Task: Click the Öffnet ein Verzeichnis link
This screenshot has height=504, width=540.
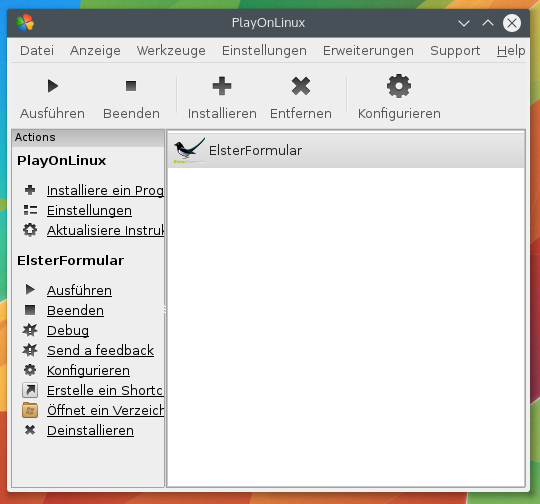Action: pos(105,410)
